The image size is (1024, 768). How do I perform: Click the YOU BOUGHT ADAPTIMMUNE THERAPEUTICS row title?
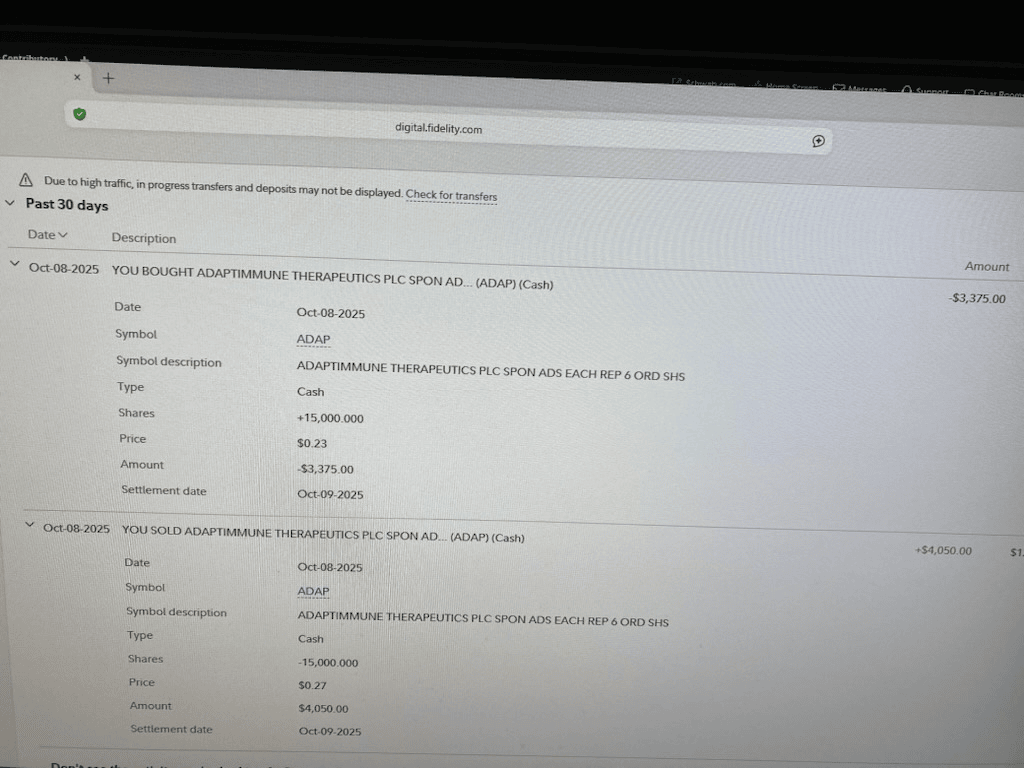click(x=332, y=278)
